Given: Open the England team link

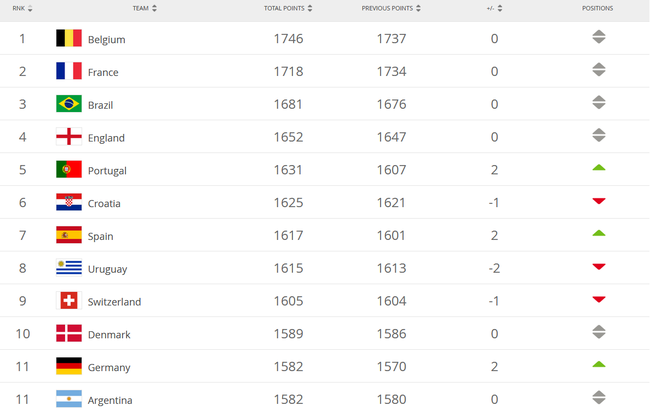Looking at the screenshot, I should tap(106, 138).
